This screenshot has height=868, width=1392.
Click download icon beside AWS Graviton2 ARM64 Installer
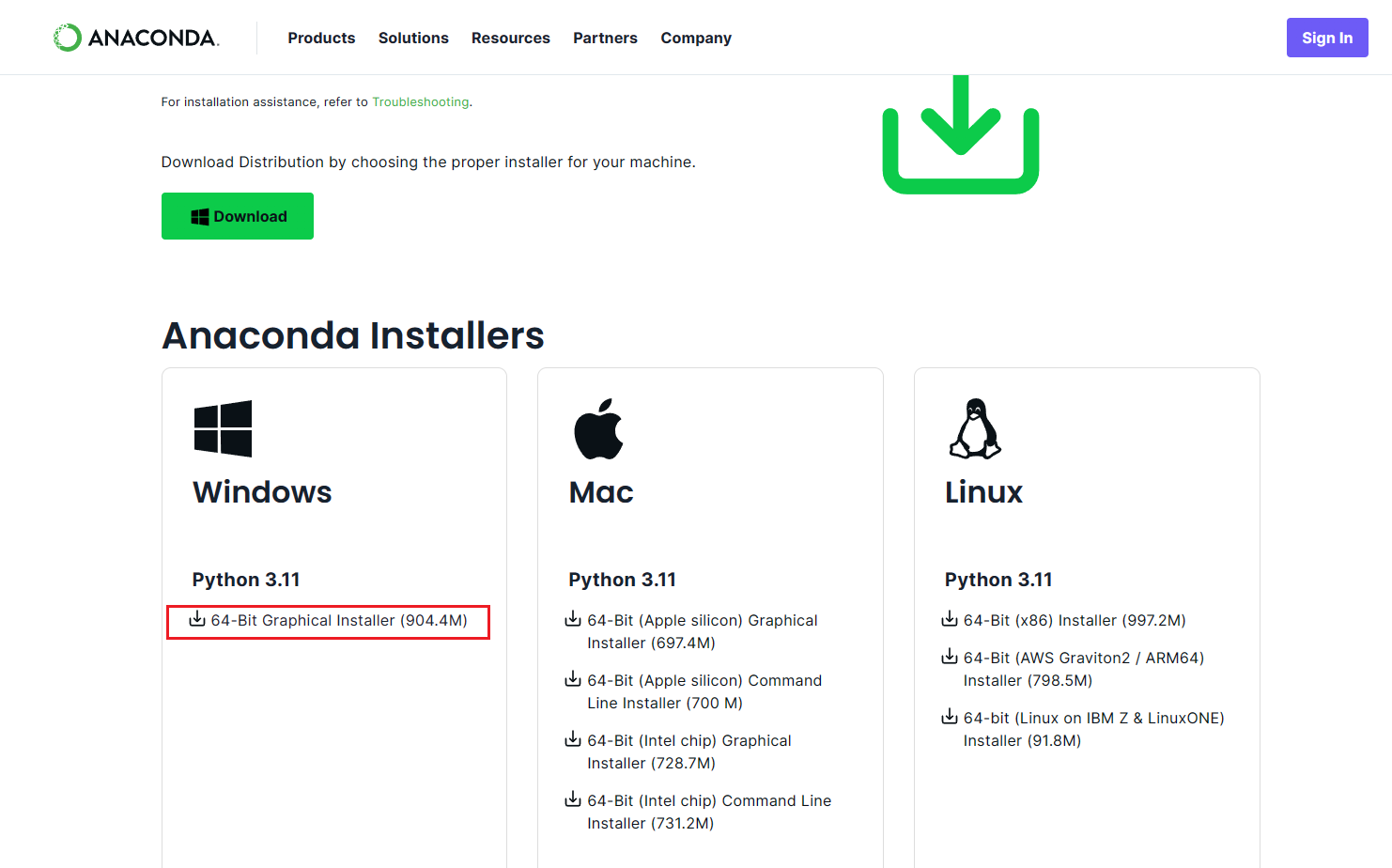pos(950,657)
